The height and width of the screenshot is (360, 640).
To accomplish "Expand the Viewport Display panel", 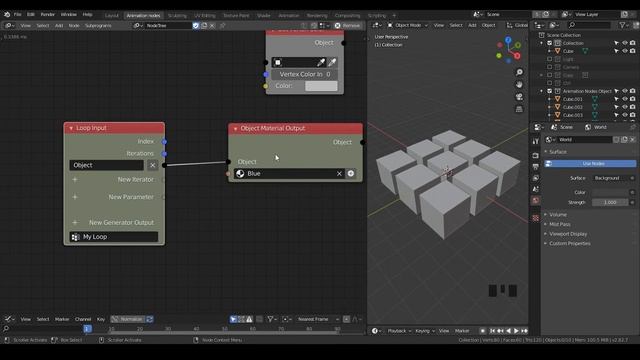I will 568,234.
